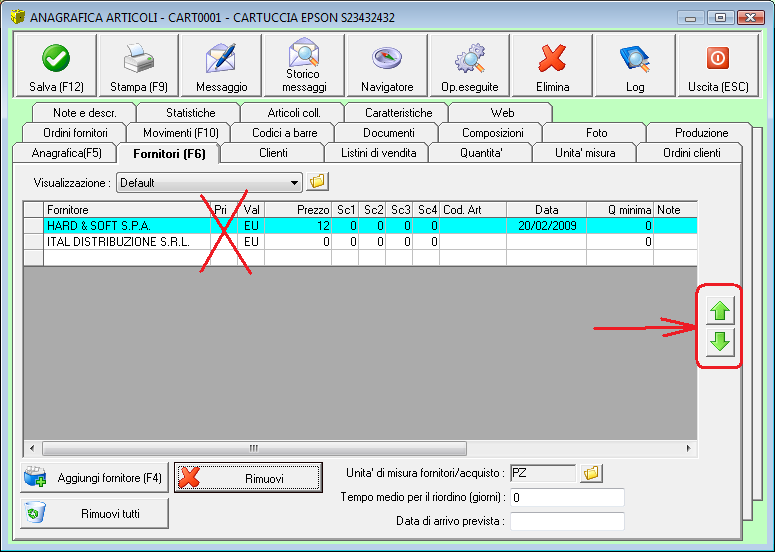Open Ordini clienti tab
The image size is (775, 552).
click(x=691, y=153)
